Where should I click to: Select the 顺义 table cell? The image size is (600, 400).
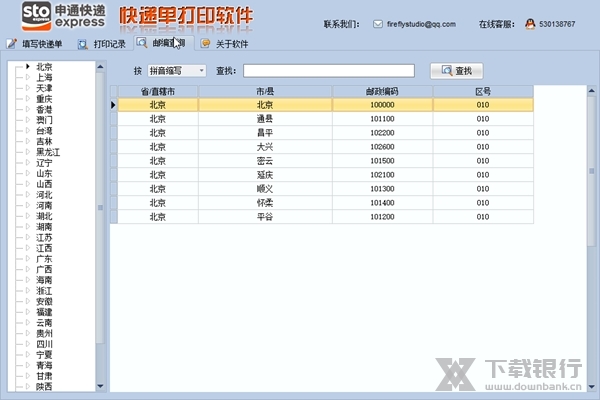(x=265, y=189)
